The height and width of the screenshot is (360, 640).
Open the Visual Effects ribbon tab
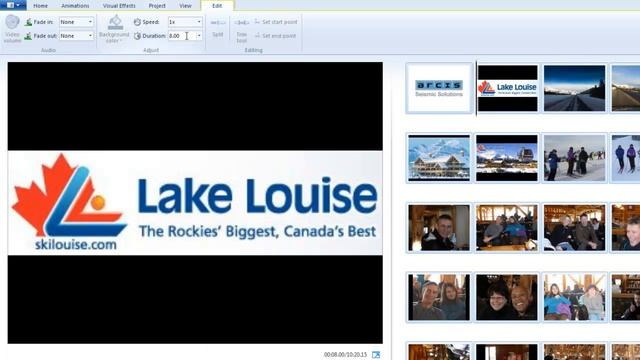119,6
